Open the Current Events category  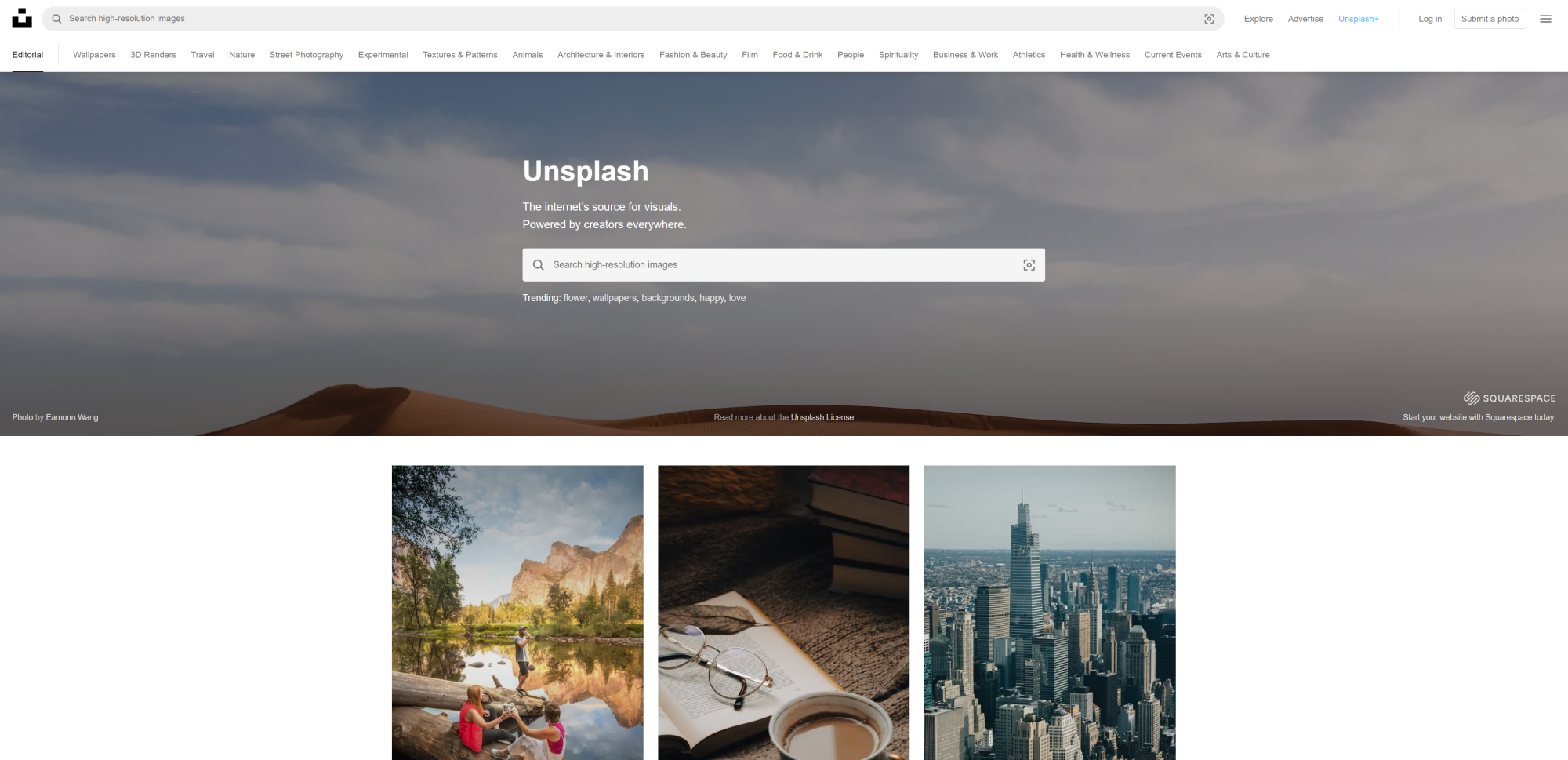click(x=1173, y=55)
